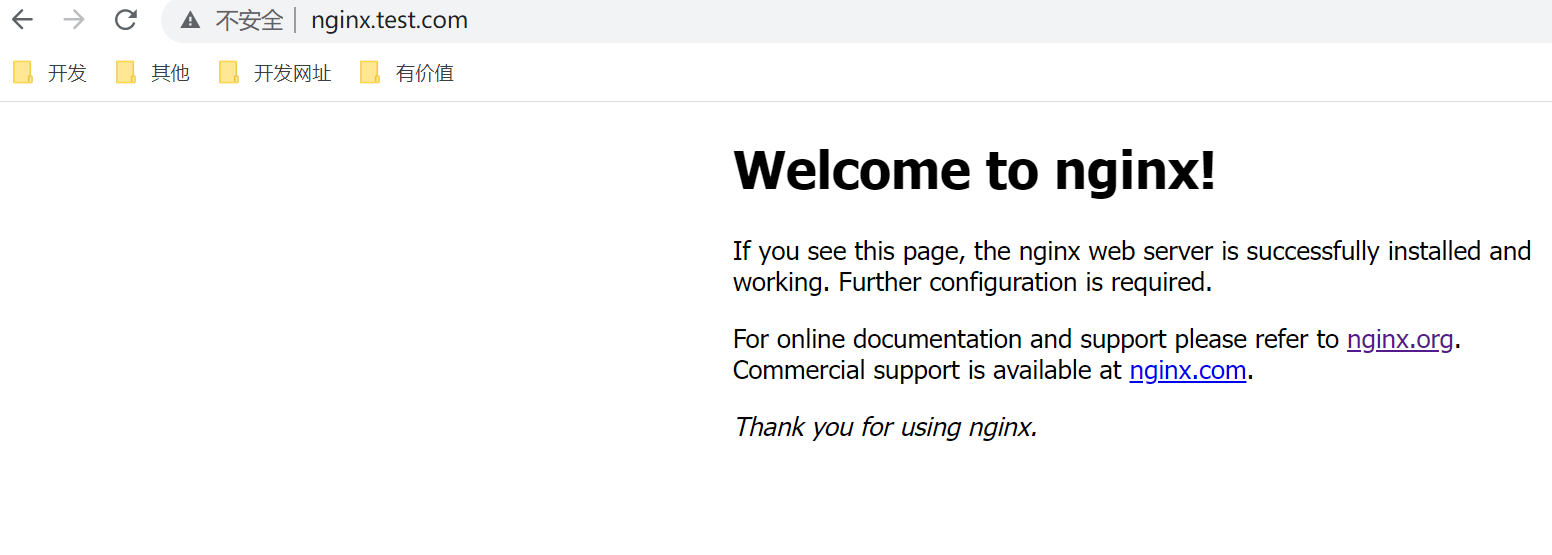Click the 'Further configuration is required' sentence
1552x555 pixels.
click(x=1025, y=282)
